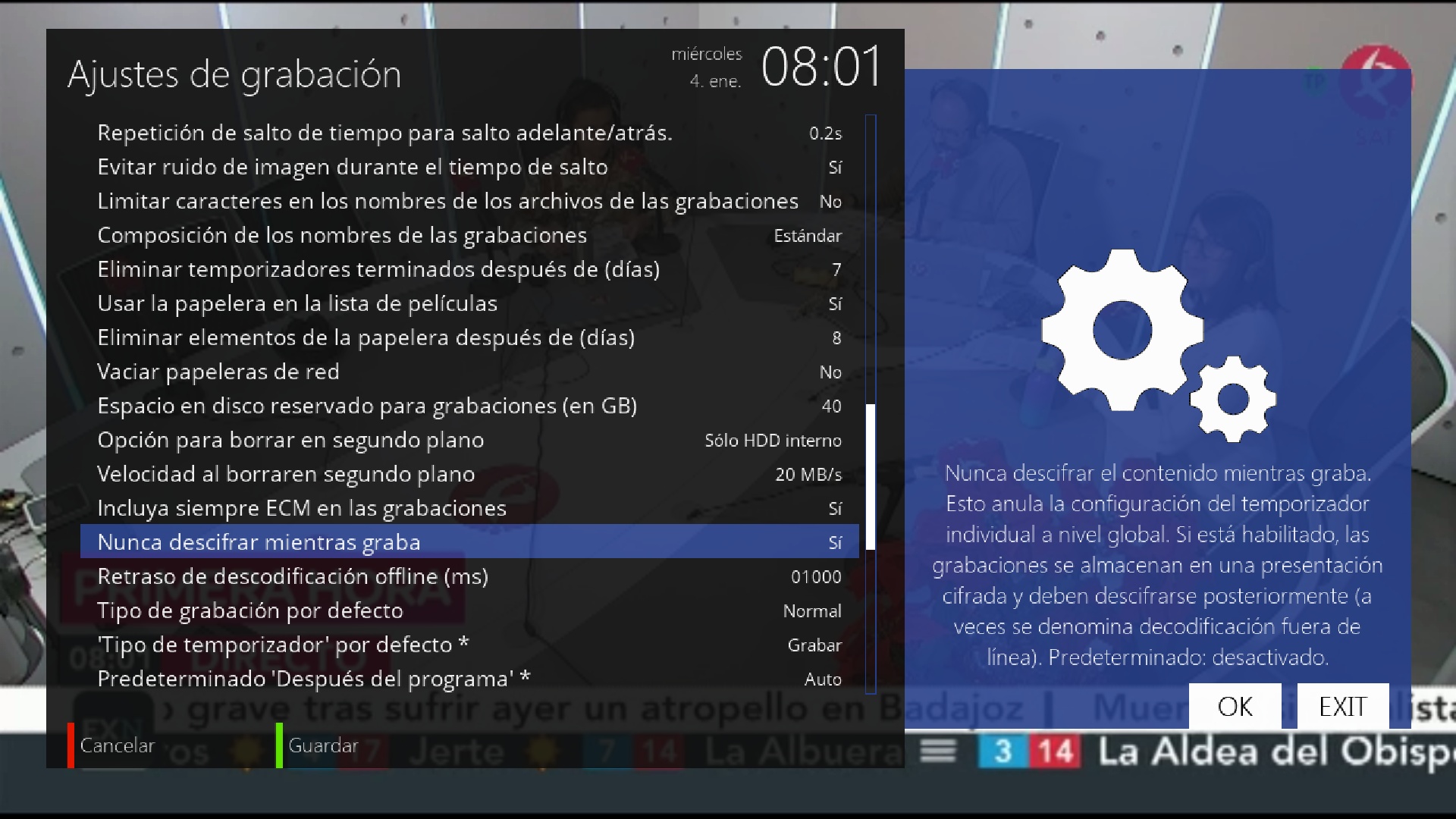
Task: Click the small gear icon
Action: point(1233,399)
